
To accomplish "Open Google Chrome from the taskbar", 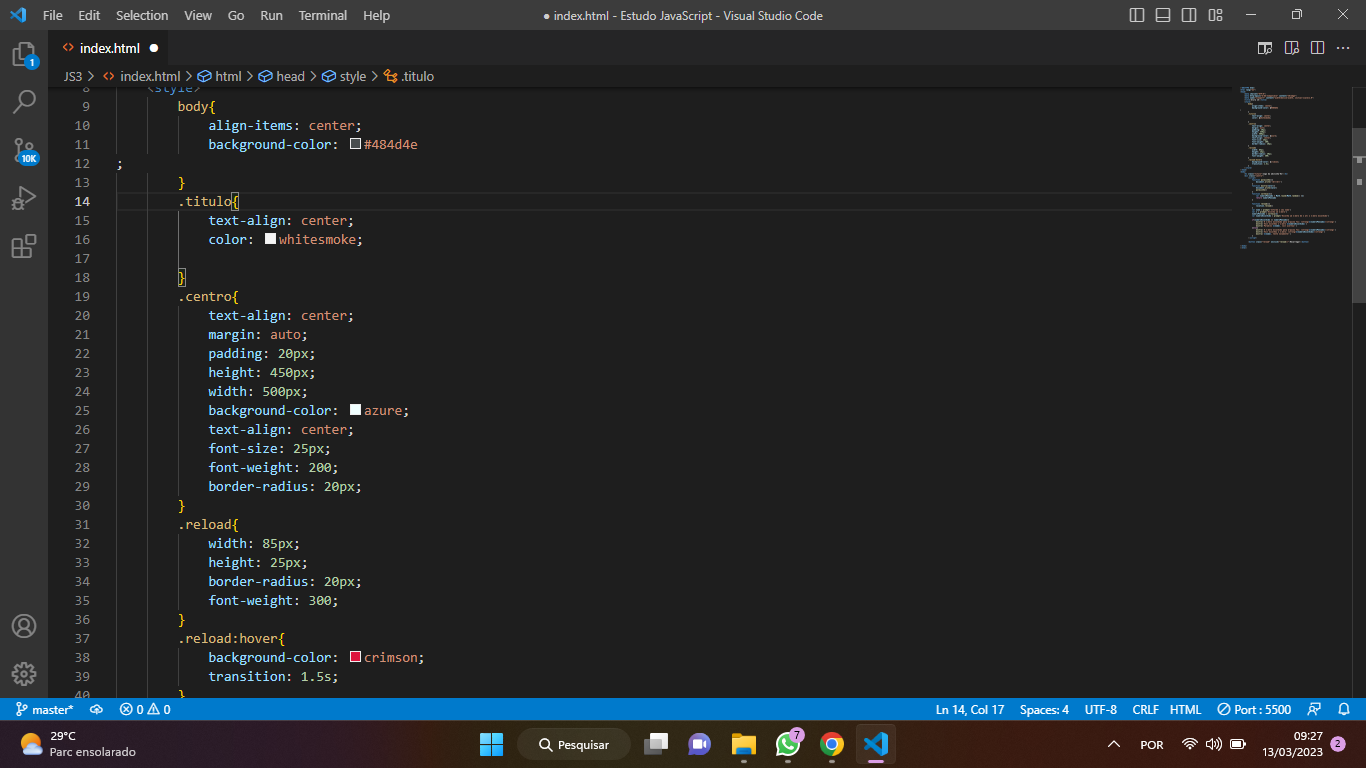I will (x=831, y=744).
